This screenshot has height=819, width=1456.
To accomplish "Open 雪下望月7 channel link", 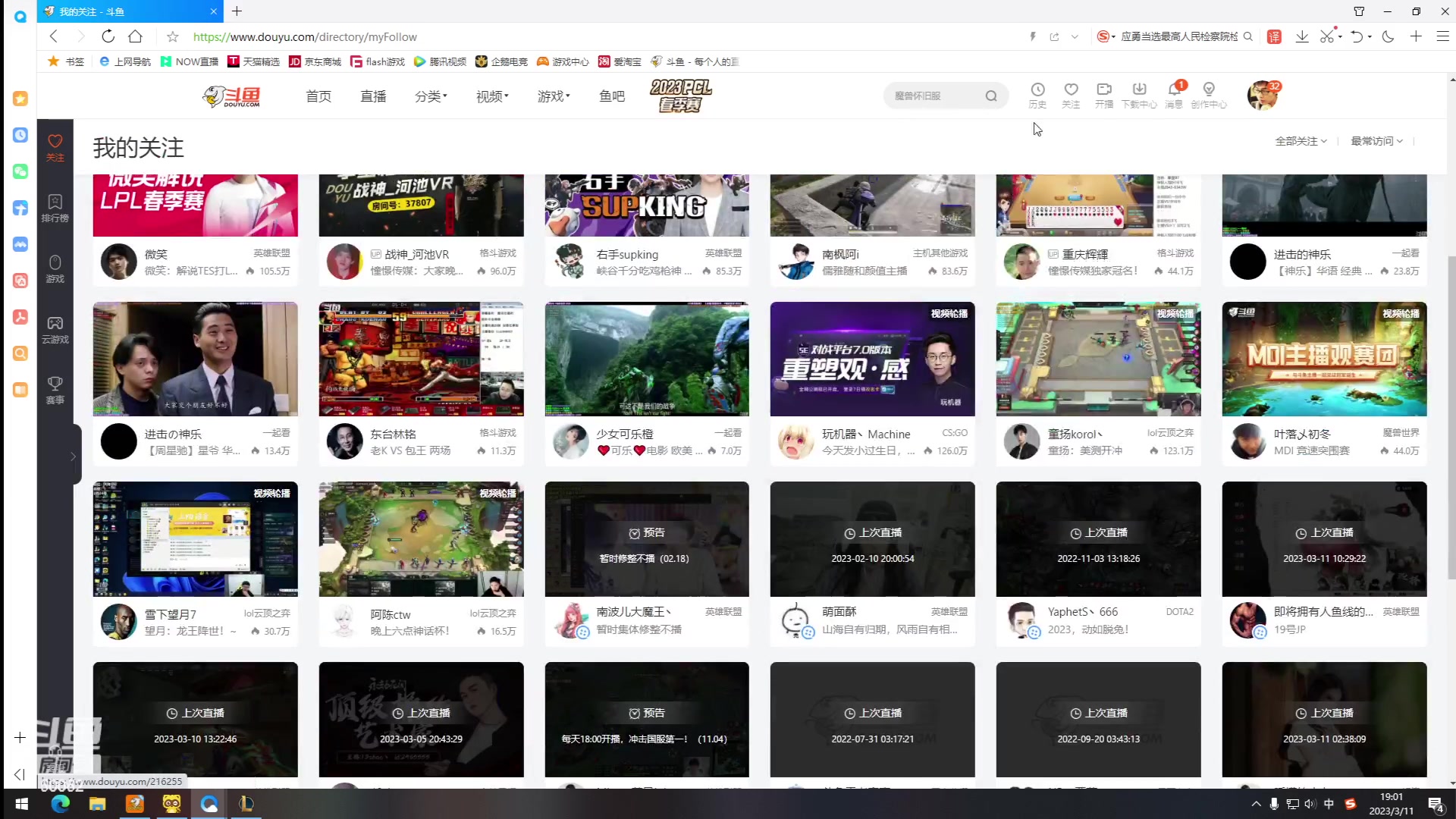I will coord(171,614).
